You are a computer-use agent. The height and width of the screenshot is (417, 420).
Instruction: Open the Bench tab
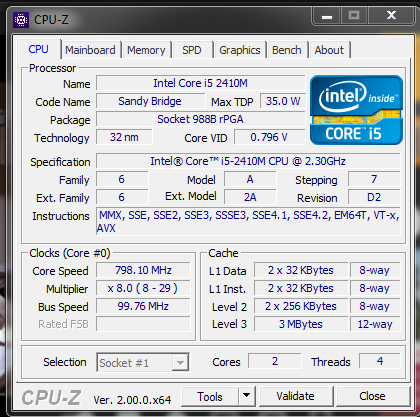pos(287,50)
